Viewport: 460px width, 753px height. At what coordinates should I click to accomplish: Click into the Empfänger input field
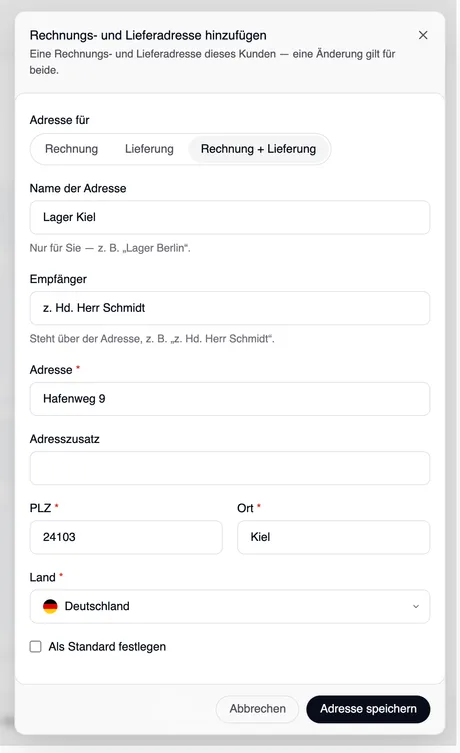[x=230, y=308]
